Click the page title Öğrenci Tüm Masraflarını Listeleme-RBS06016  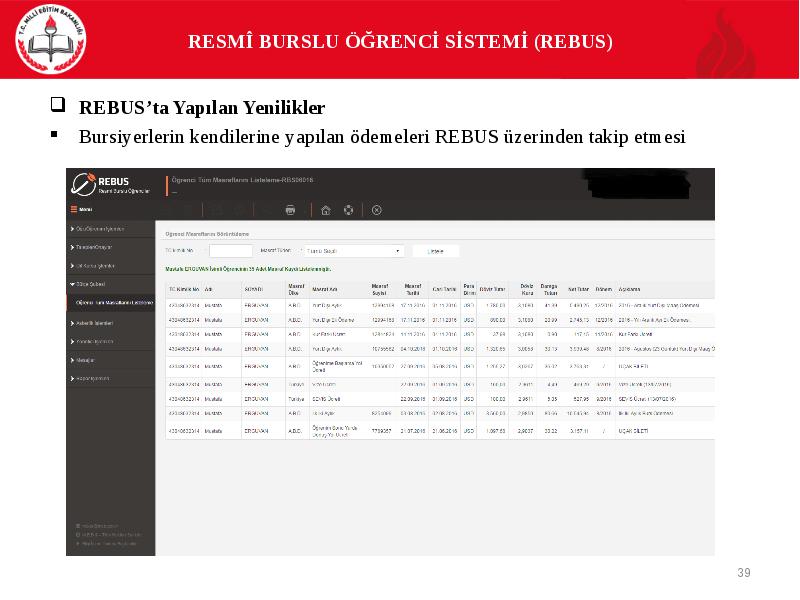(x=242, y=180)
